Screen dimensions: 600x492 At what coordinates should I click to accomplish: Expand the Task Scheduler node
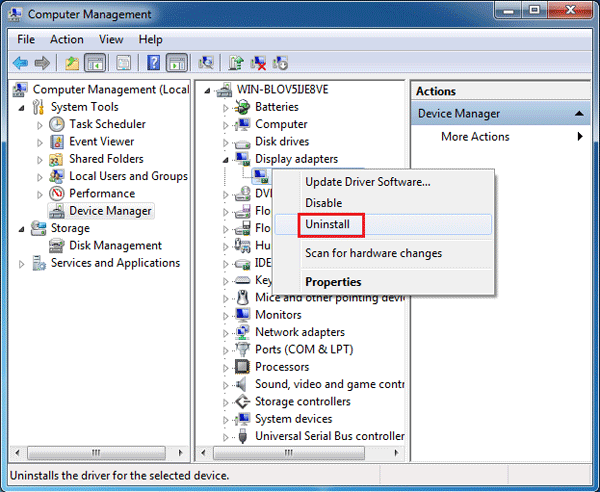click(40, 125)
